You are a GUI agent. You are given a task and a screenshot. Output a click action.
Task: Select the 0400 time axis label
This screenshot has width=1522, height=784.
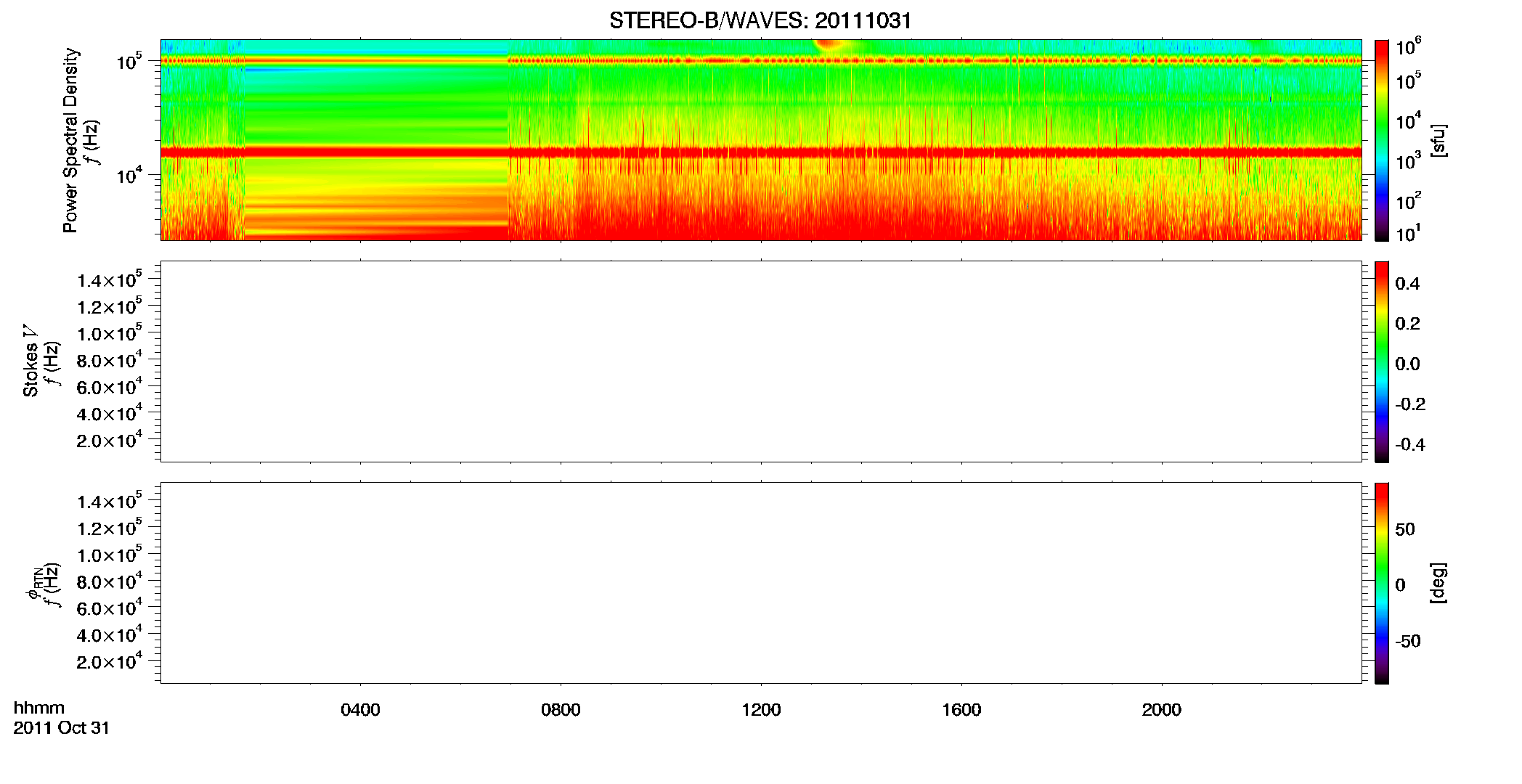tap(360, 709)
